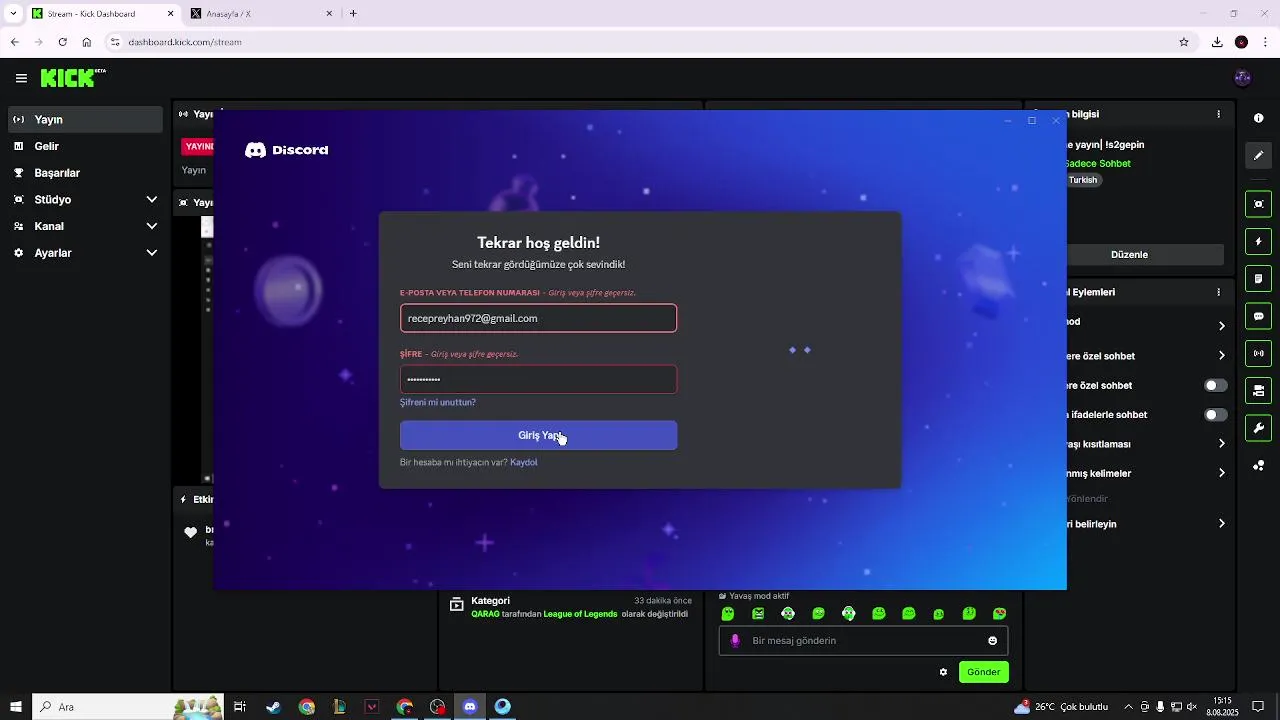Viewport: 1280px width, 720px height.
Task: Expand the 'belirleyin' row chevron
Action: (1221, 523)
